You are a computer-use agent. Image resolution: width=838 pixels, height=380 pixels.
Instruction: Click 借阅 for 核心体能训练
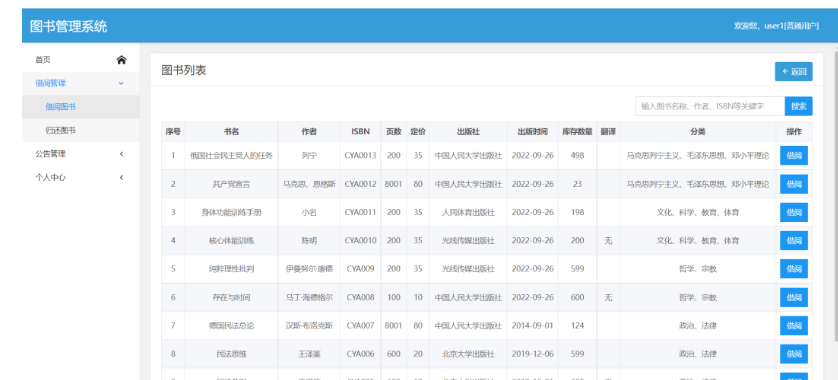[x=794, y=241]
